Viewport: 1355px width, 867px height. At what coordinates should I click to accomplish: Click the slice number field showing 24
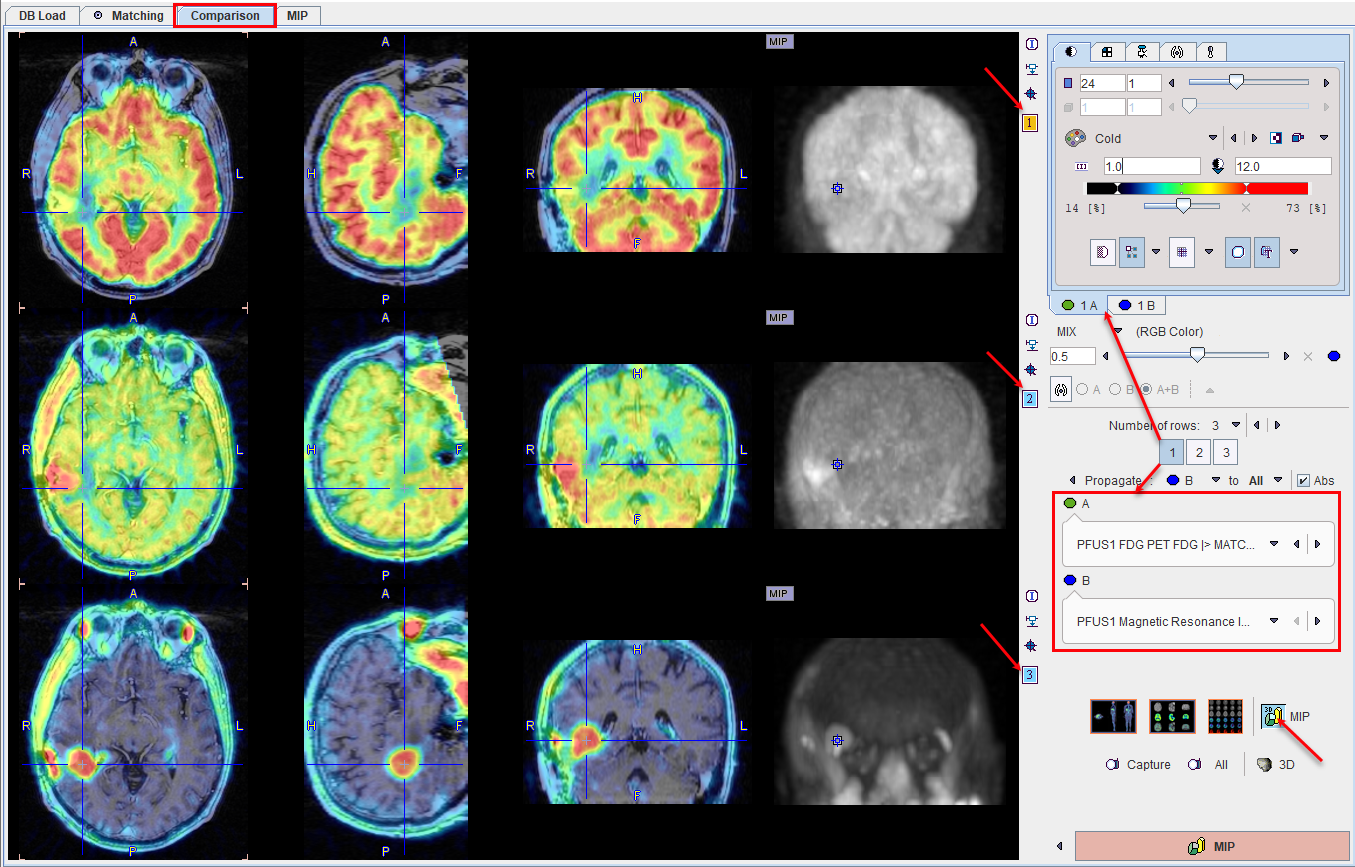coord(1101,83)
